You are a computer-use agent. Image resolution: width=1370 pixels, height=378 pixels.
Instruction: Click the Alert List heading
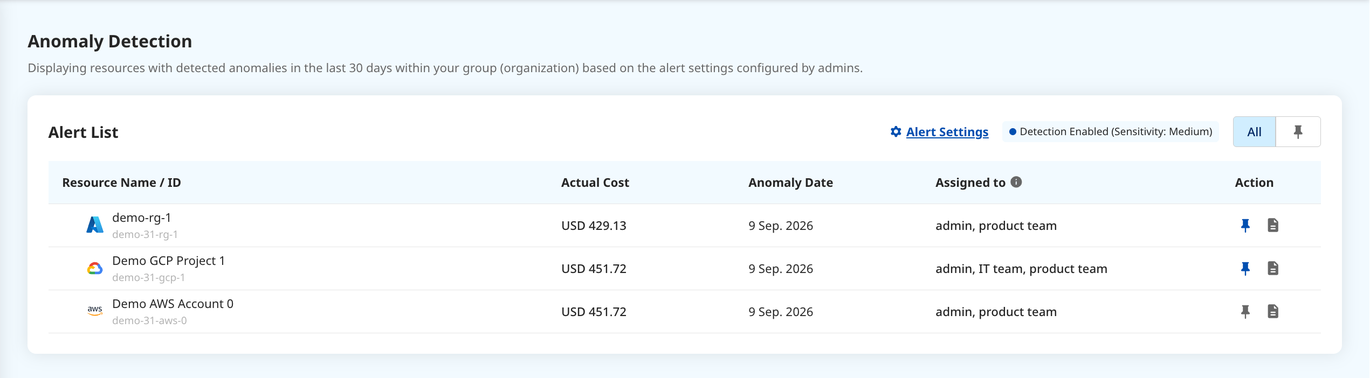[x=83, y=132]
